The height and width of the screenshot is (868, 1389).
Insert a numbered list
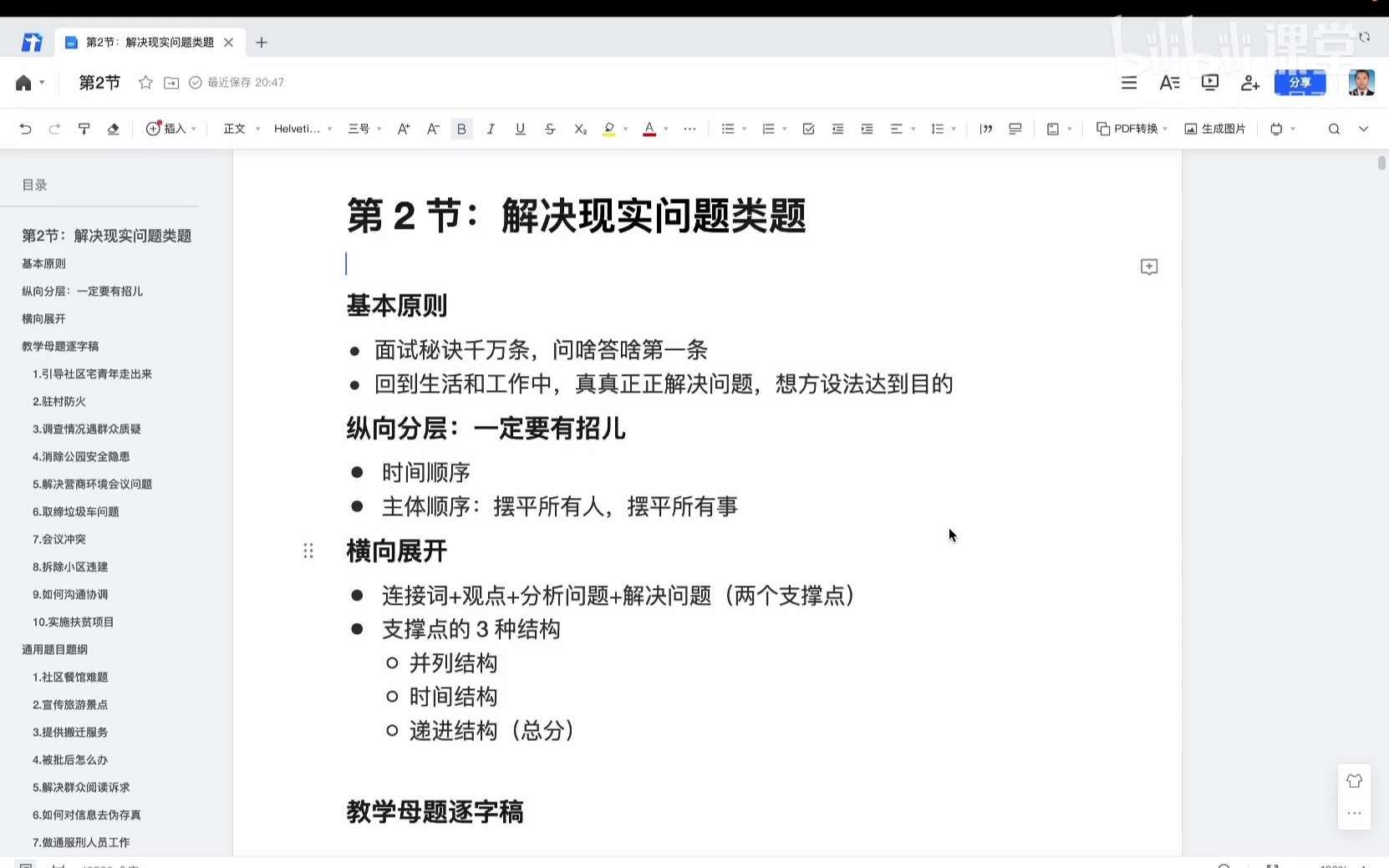769,129
